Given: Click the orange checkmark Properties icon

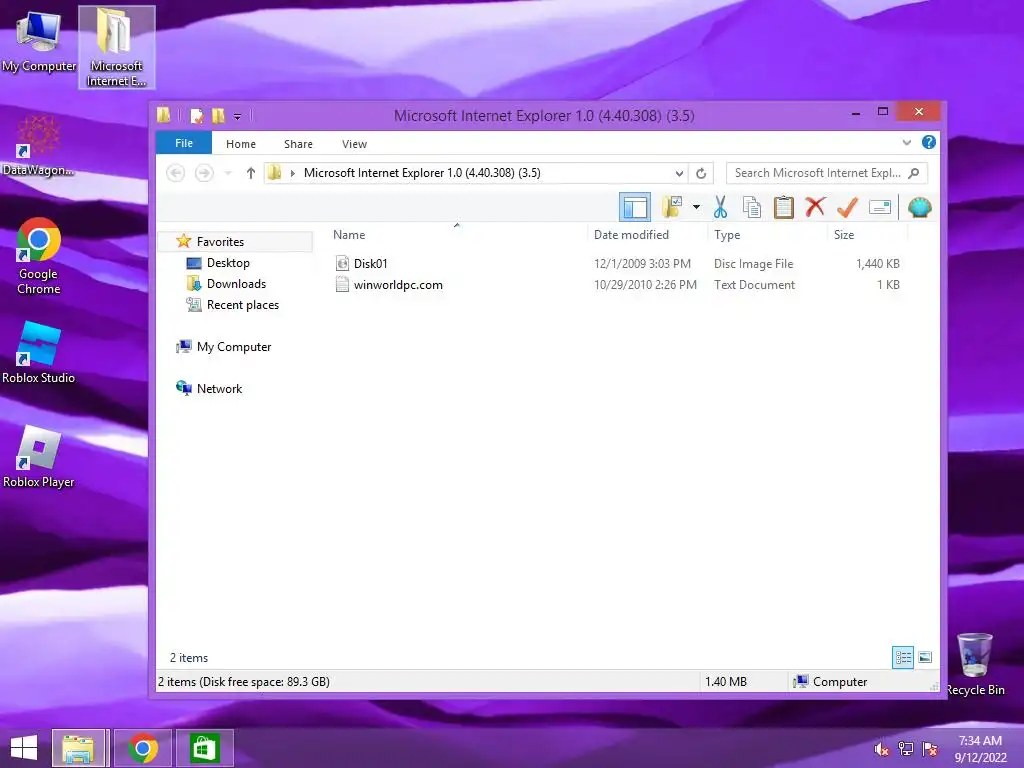Looking at the screenshot, I should (x=847, y=208).
